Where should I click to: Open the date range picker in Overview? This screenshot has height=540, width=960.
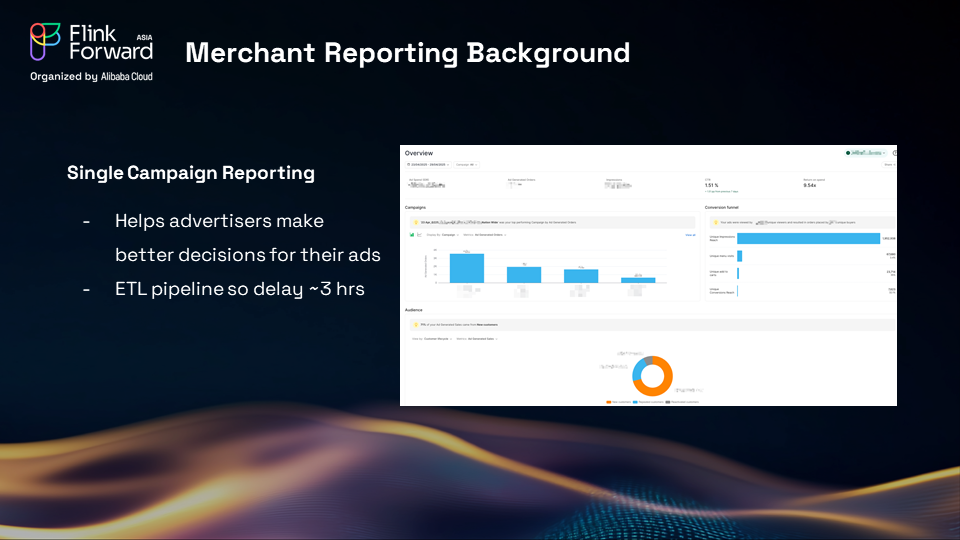tap(428, 165)
